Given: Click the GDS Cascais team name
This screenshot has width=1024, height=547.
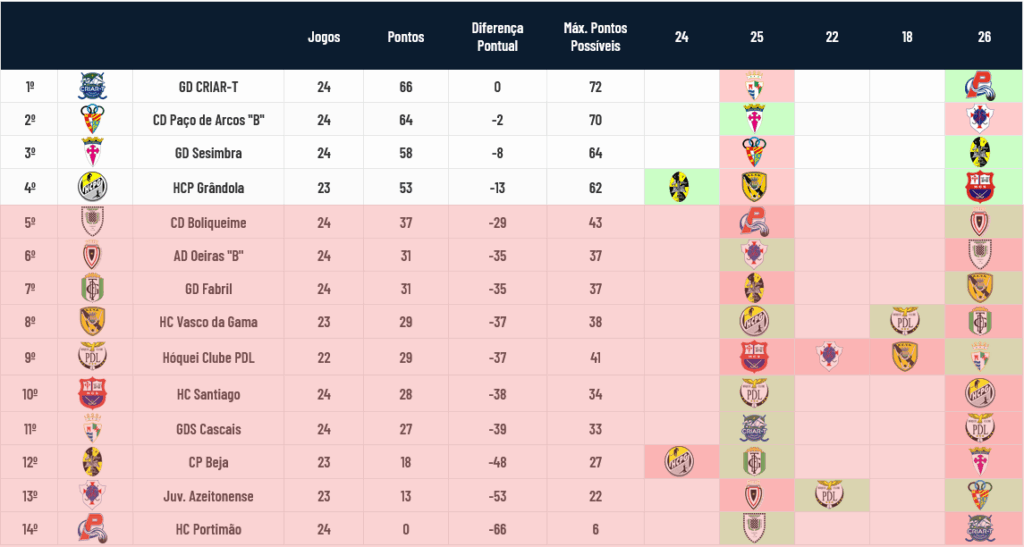Looking at the screenshot, I should 208,429.
